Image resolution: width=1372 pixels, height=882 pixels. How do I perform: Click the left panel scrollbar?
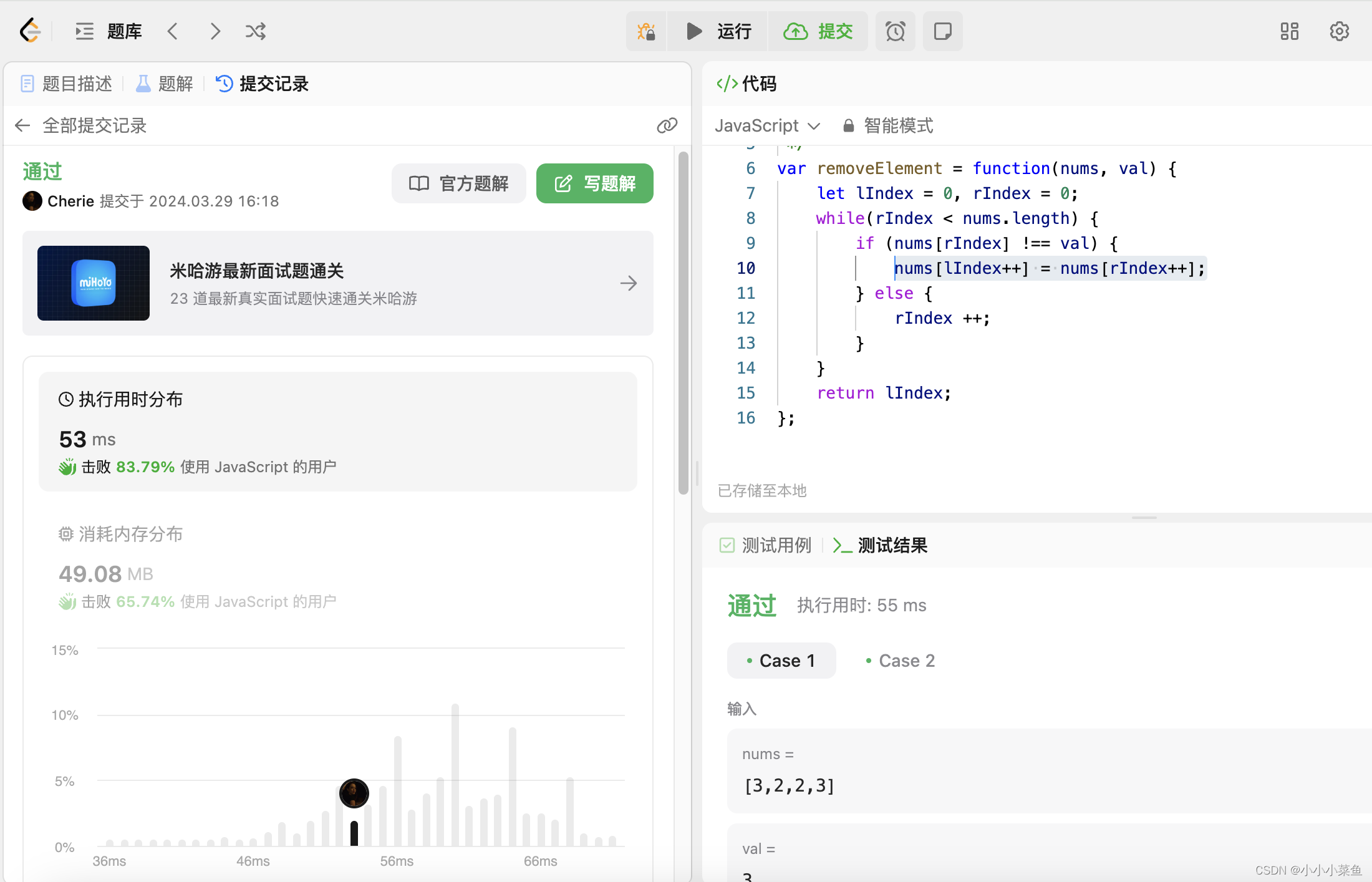(684, 323)
